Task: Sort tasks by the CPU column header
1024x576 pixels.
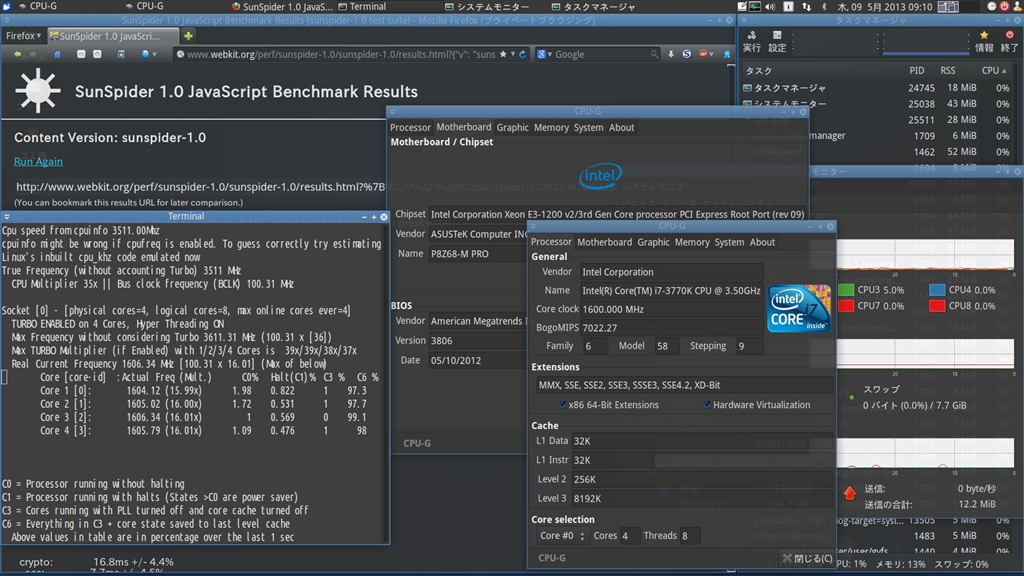Action: coord(991,71)
